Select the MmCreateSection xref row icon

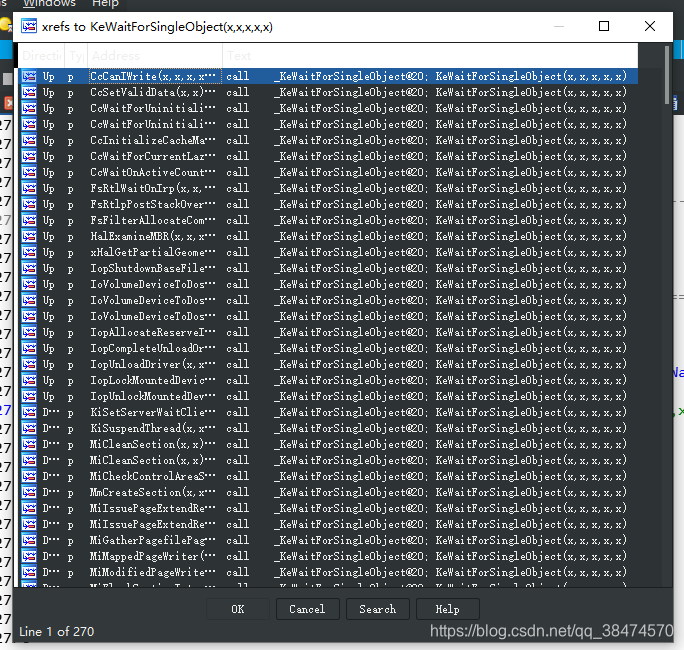29,492
